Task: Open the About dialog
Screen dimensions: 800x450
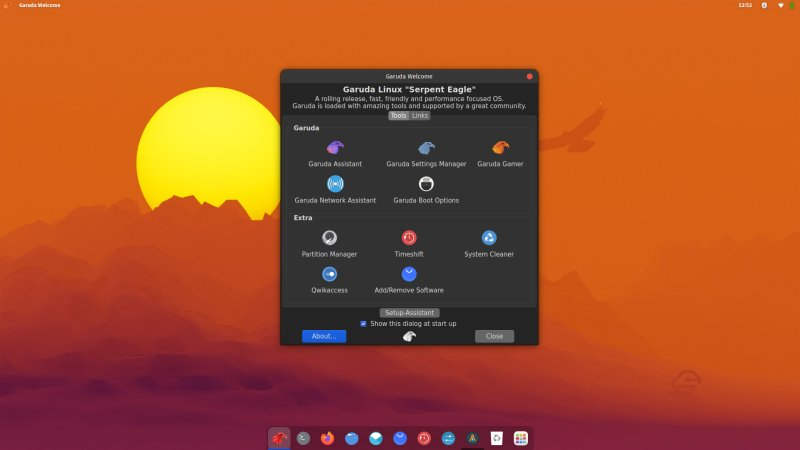Action: tap(324, 336)
